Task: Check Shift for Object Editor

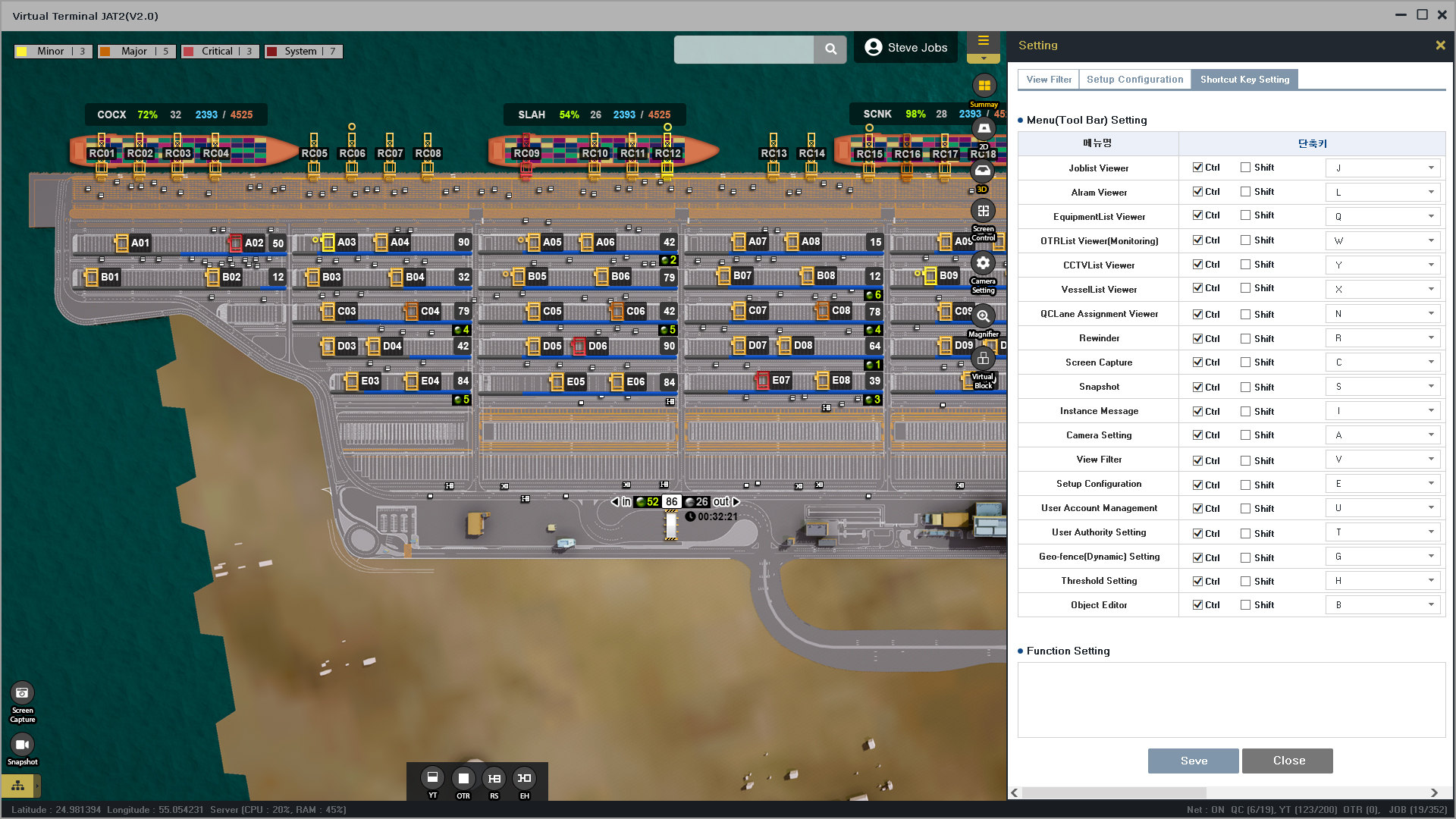Action: [x=1245, y=605]
